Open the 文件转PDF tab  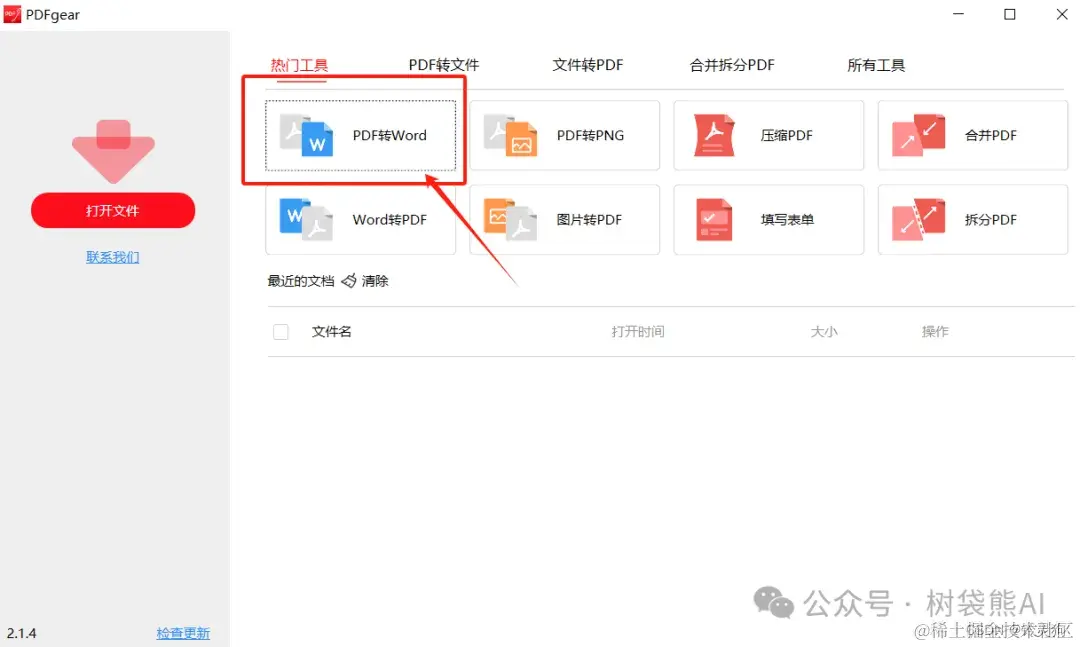click(587, 64)
